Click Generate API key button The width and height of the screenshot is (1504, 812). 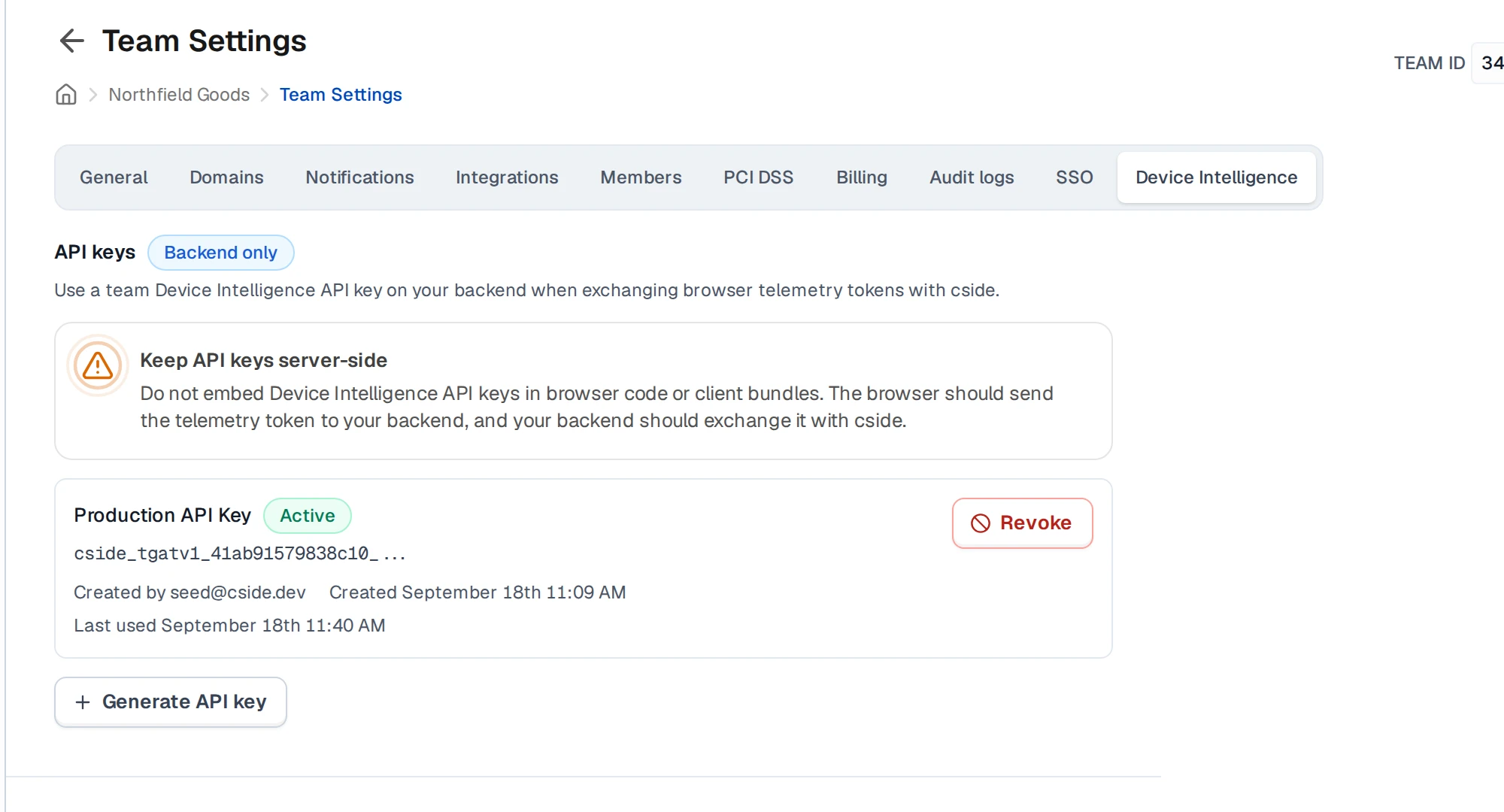[171, 702]
